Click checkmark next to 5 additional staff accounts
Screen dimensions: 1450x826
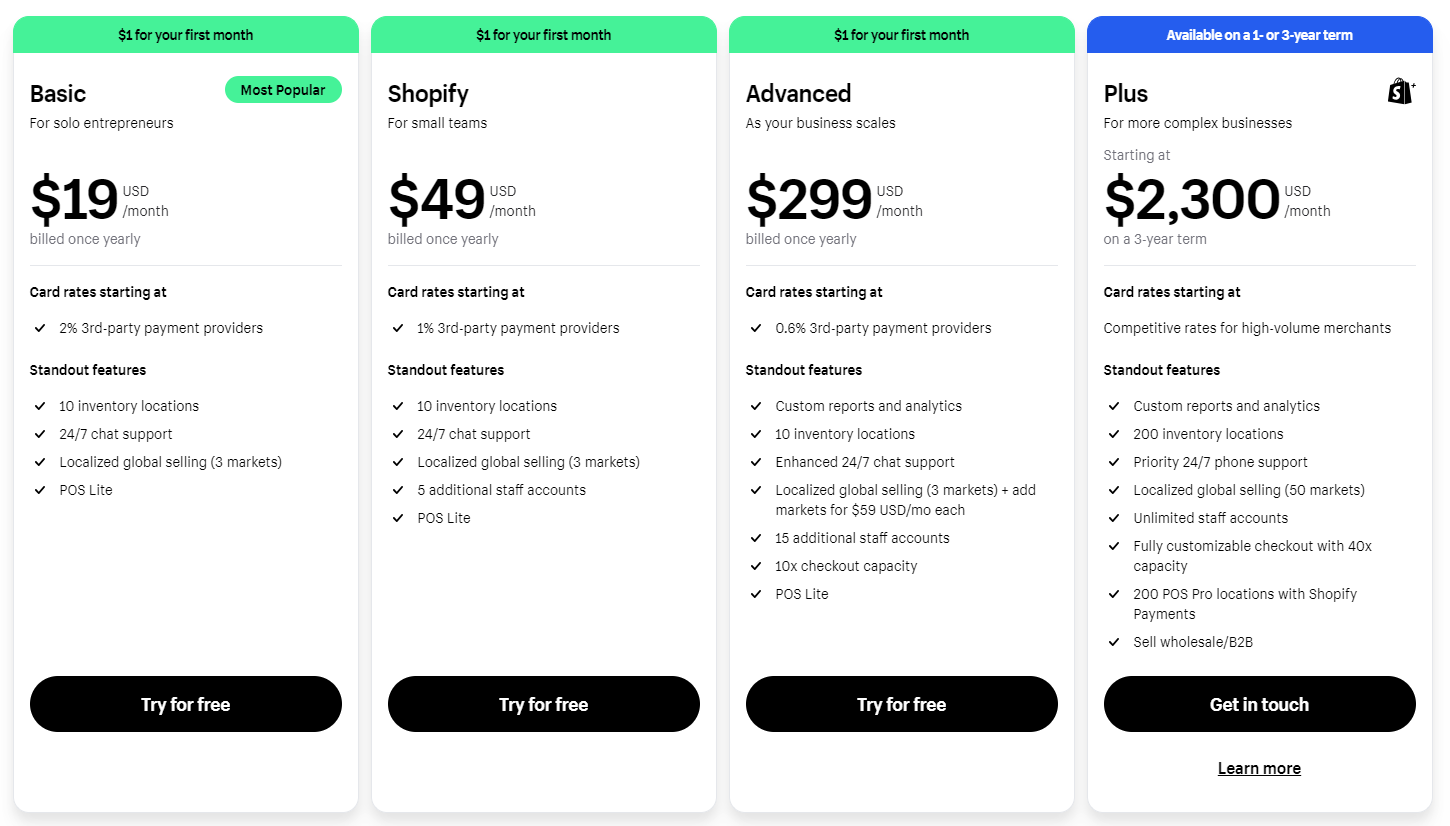[398, 490]
